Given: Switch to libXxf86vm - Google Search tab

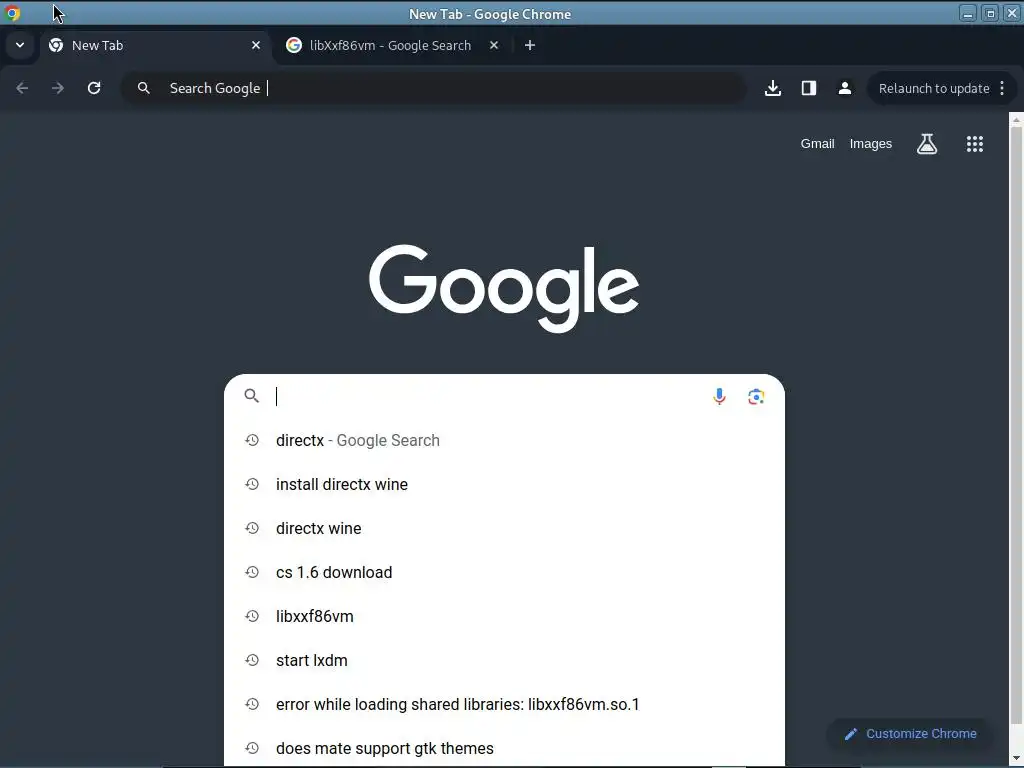Looking at the screenshot, I should tap(390, 45).
